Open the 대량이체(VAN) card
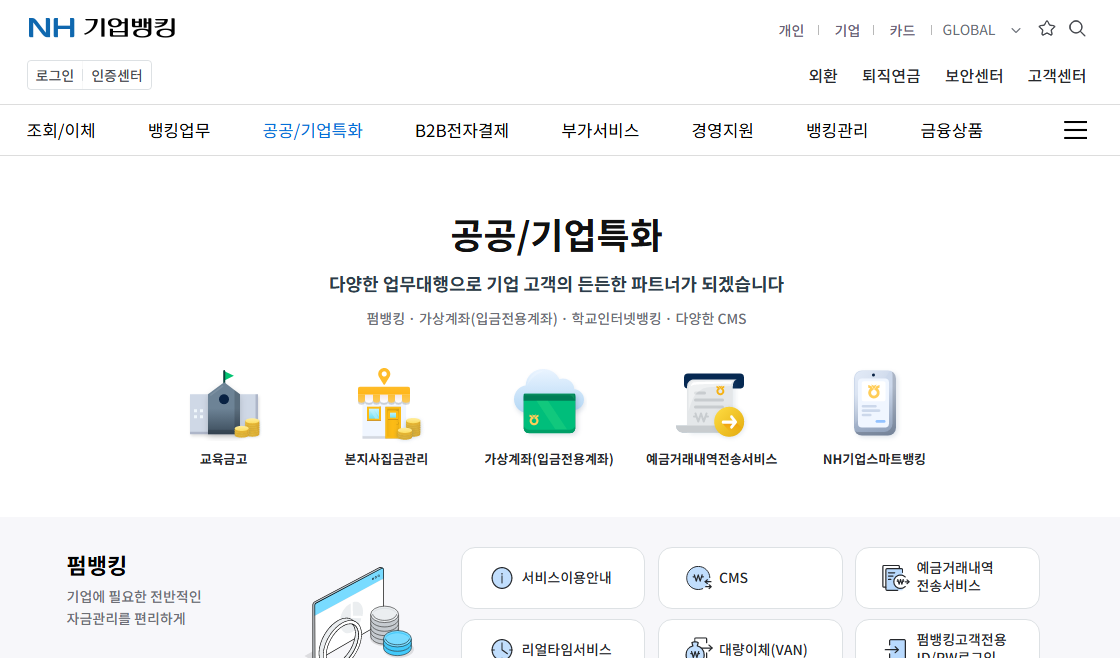The height and width of the screenshot is (658, 1120). point(750,639)
